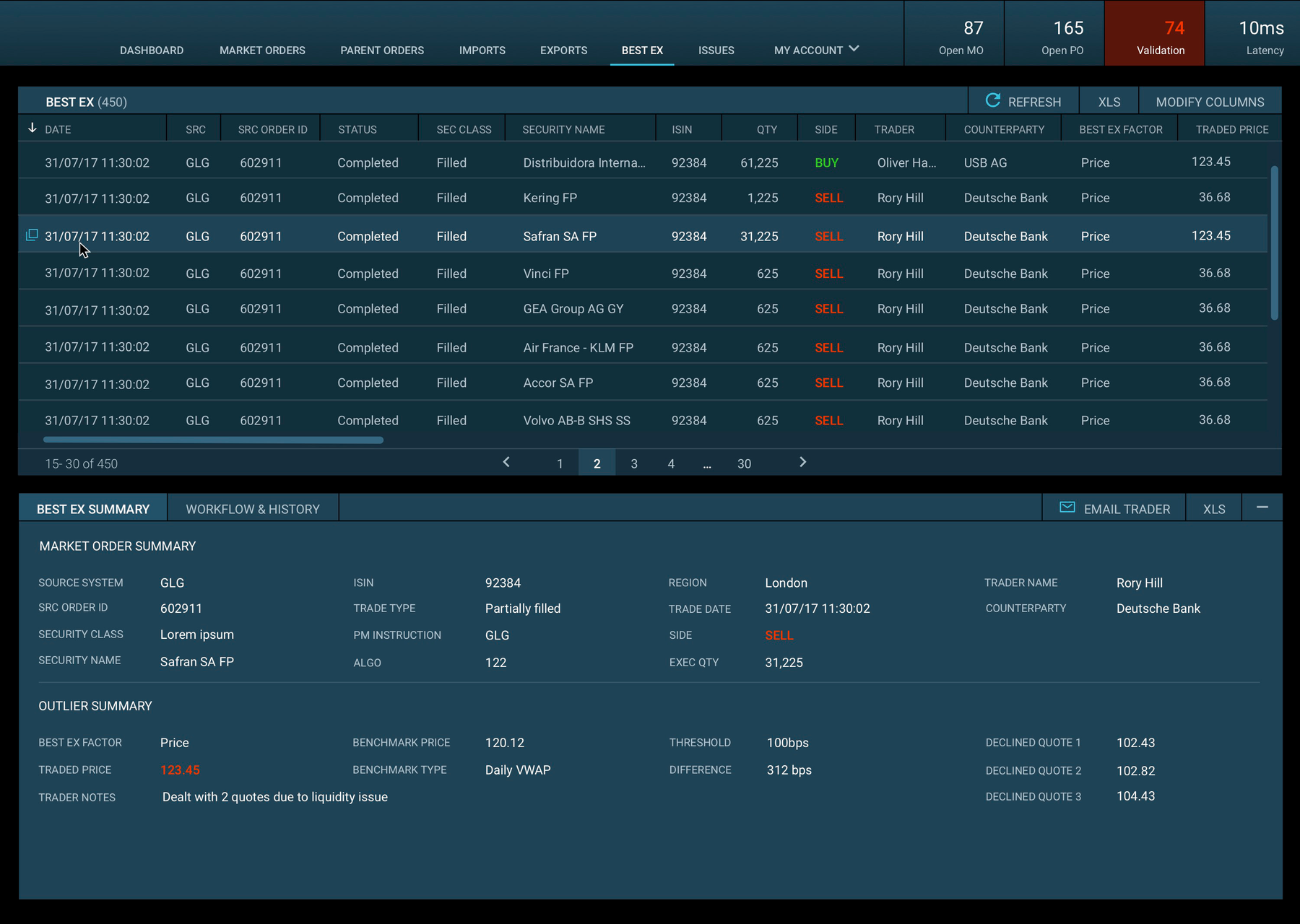The height and width of the screenshot is (924, 1300).
Task: Select the Accor SA FP row
Action: tap(643, 383)
